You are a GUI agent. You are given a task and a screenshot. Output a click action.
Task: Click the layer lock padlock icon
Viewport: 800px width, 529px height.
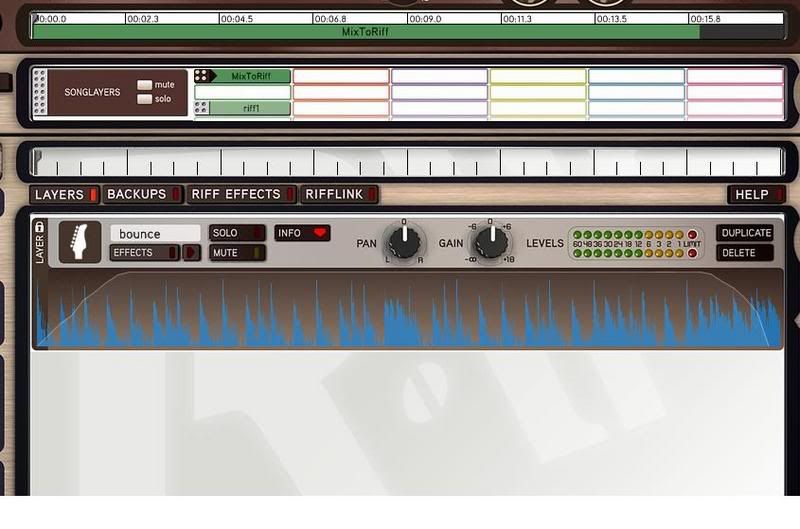pos(40,227)
